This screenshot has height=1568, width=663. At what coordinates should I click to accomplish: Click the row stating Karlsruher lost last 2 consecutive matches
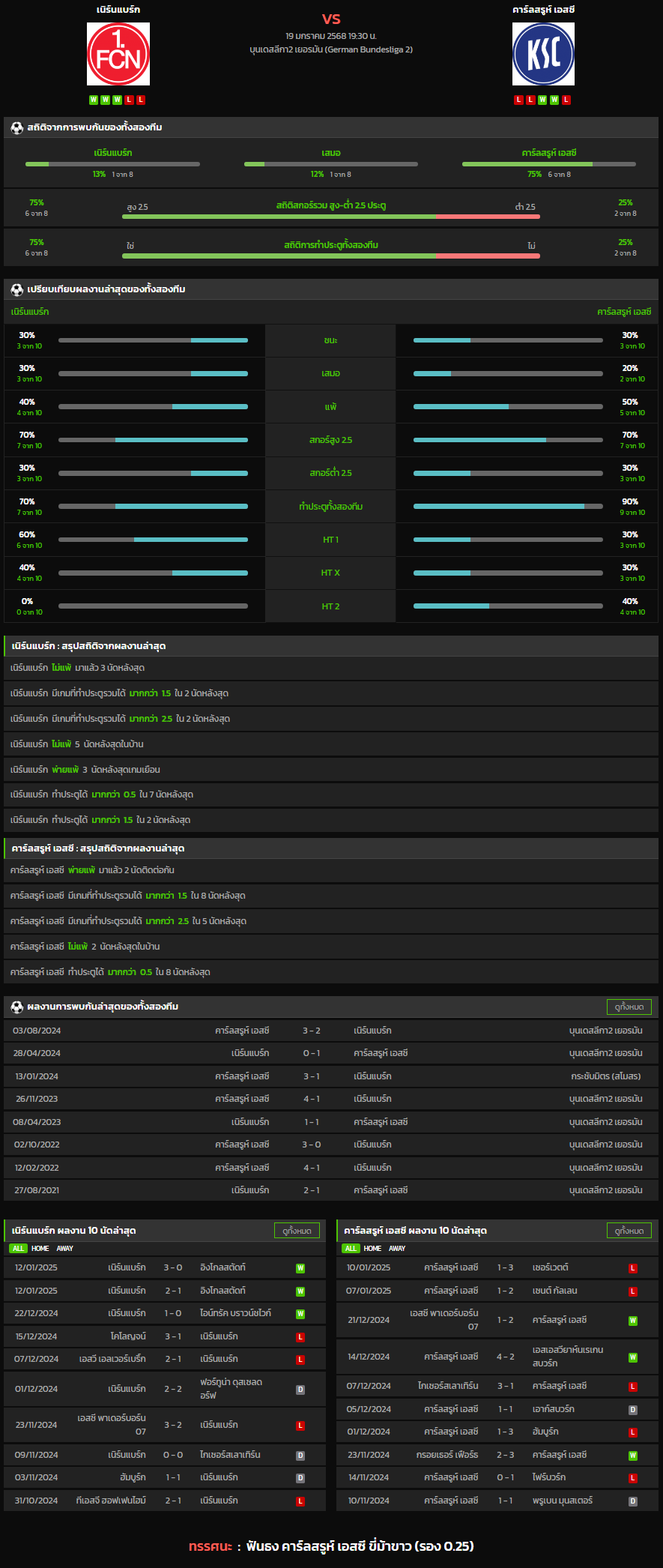(x=331, y=871)
